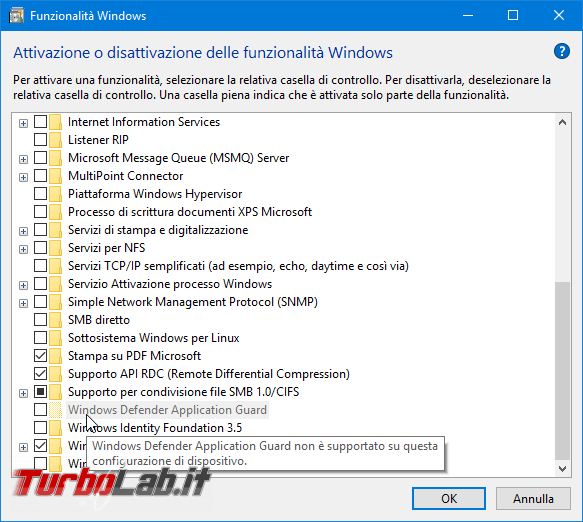Expand the MultiPoint Connector node
583x522 pixels.
[23, 177]
